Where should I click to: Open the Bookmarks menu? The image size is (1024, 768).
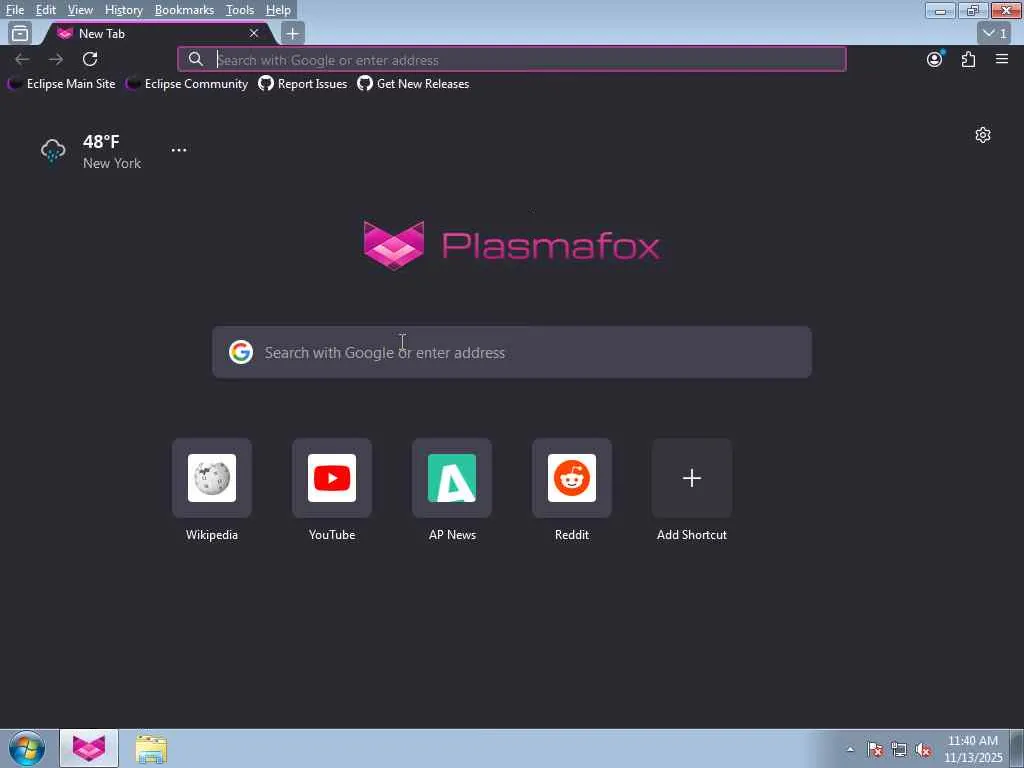point(184,10)
